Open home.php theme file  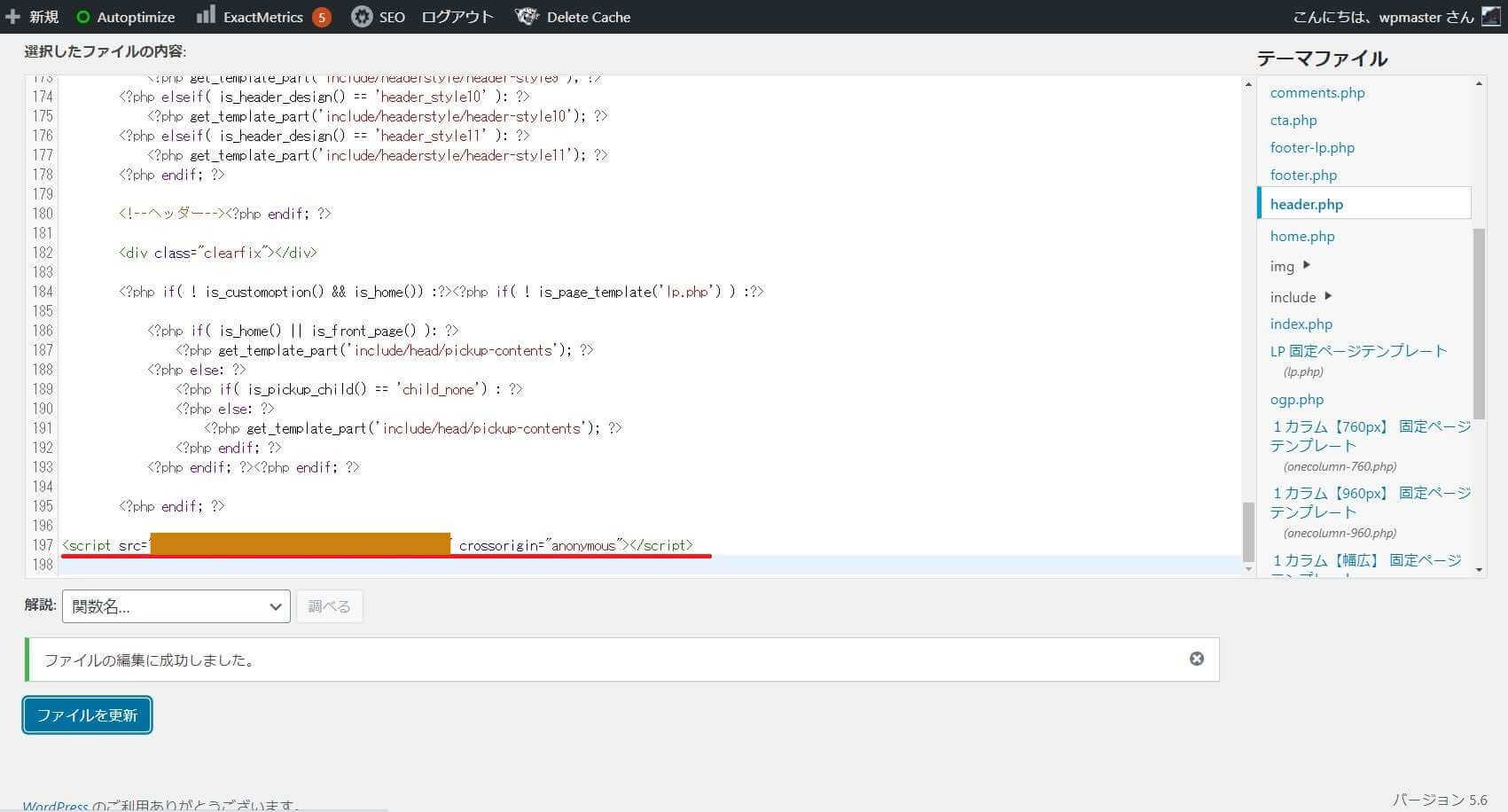tap(1302, 236)
